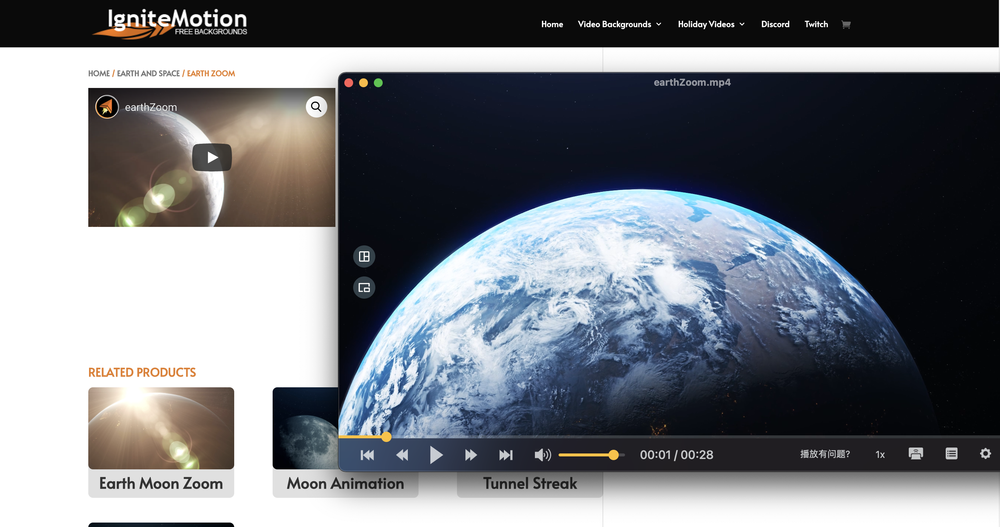Skip to the previous track in player
The height and width of the screenshot is (527, 1000).
click(367, 455)
